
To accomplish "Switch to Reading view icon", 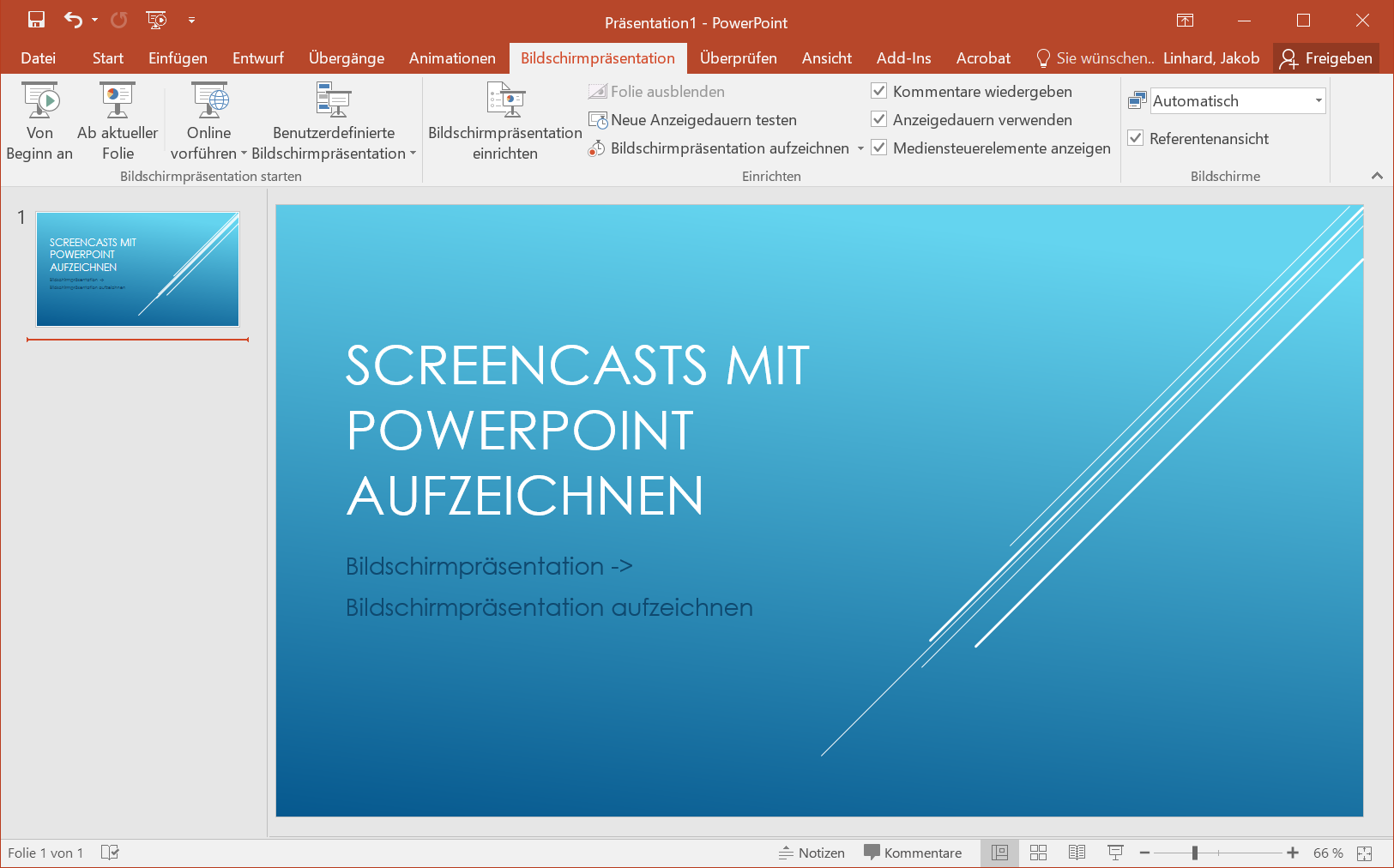I will click(1077, 853).
